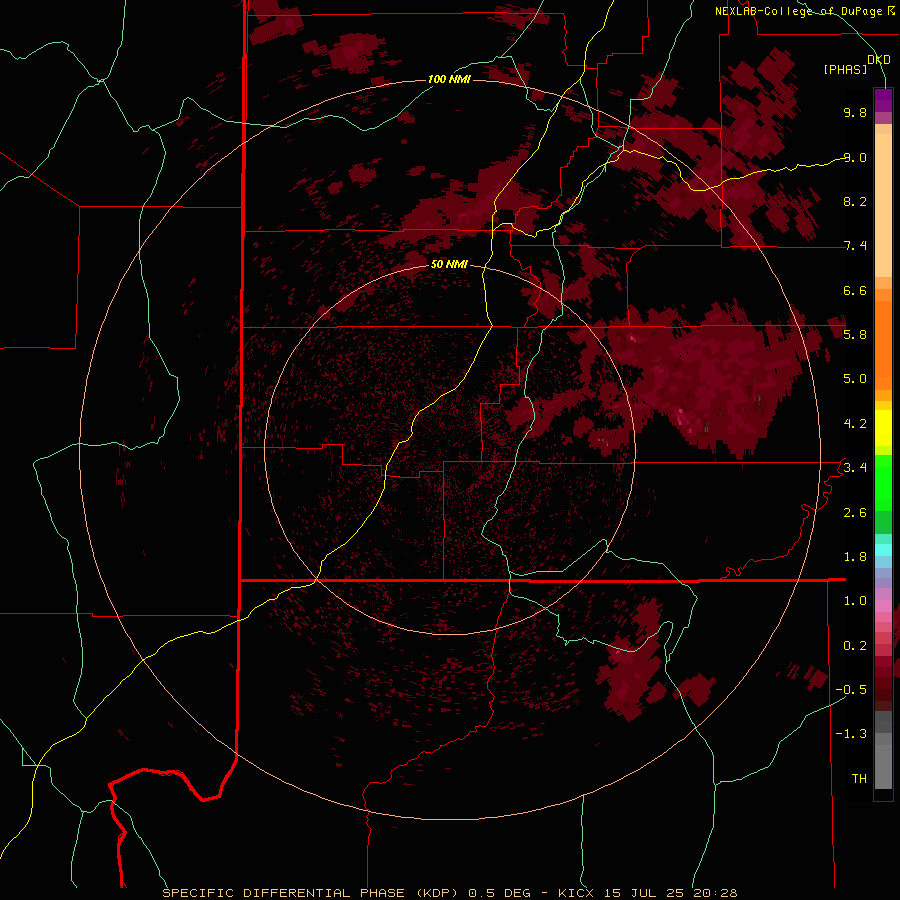Click the -1.3 scale value
Image resolution: width=900 pixels, height=900 pixels.
851,734
